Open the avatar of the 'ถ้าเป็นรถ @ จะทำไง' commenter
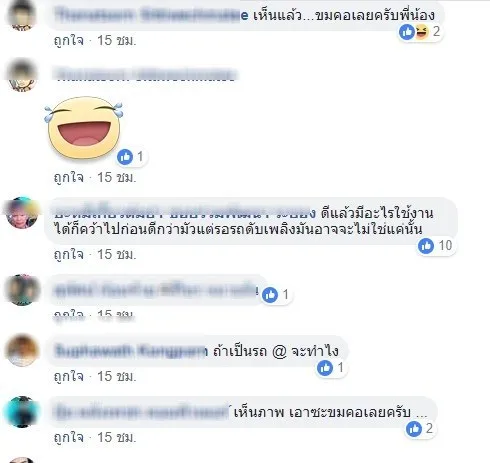 pyautogui.click(x=22, y=351)
